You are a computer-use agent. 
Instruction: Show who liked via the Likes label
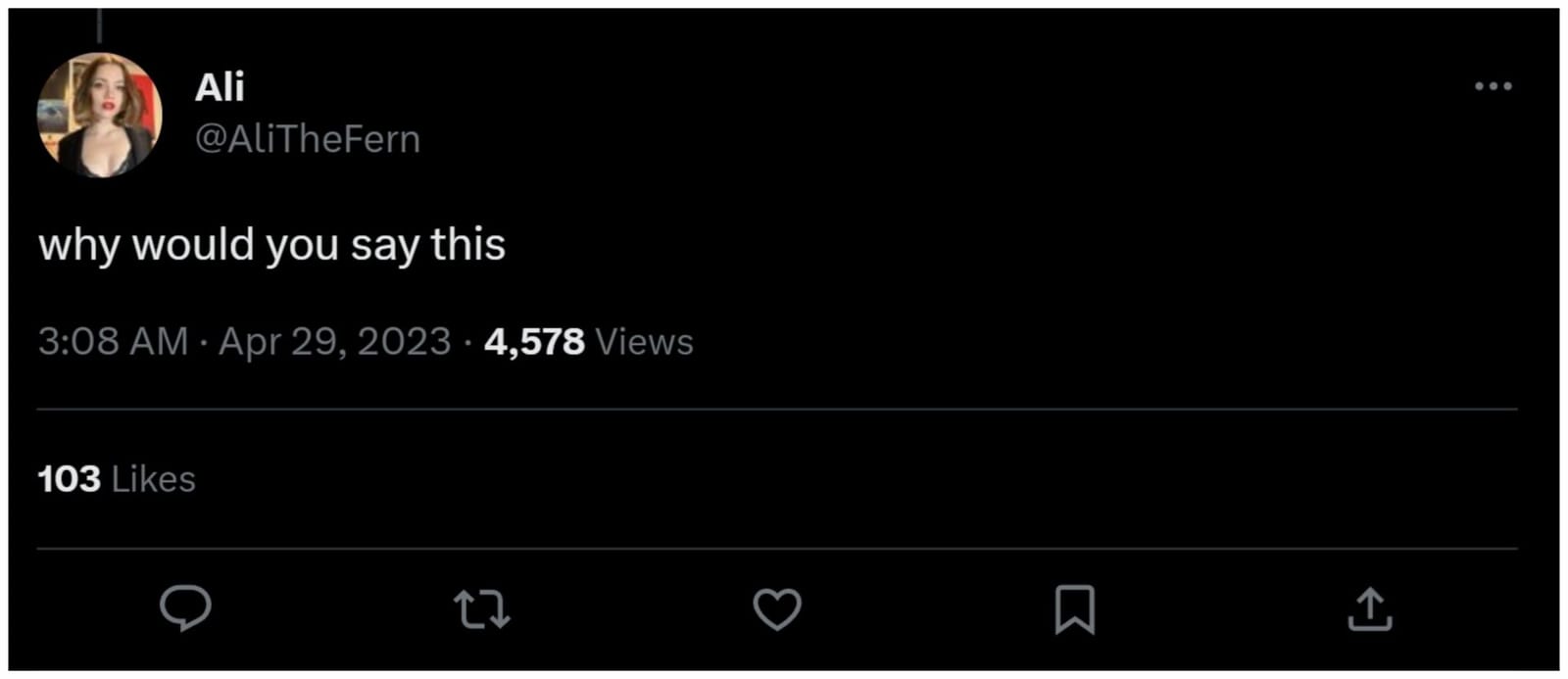[153, 479]
